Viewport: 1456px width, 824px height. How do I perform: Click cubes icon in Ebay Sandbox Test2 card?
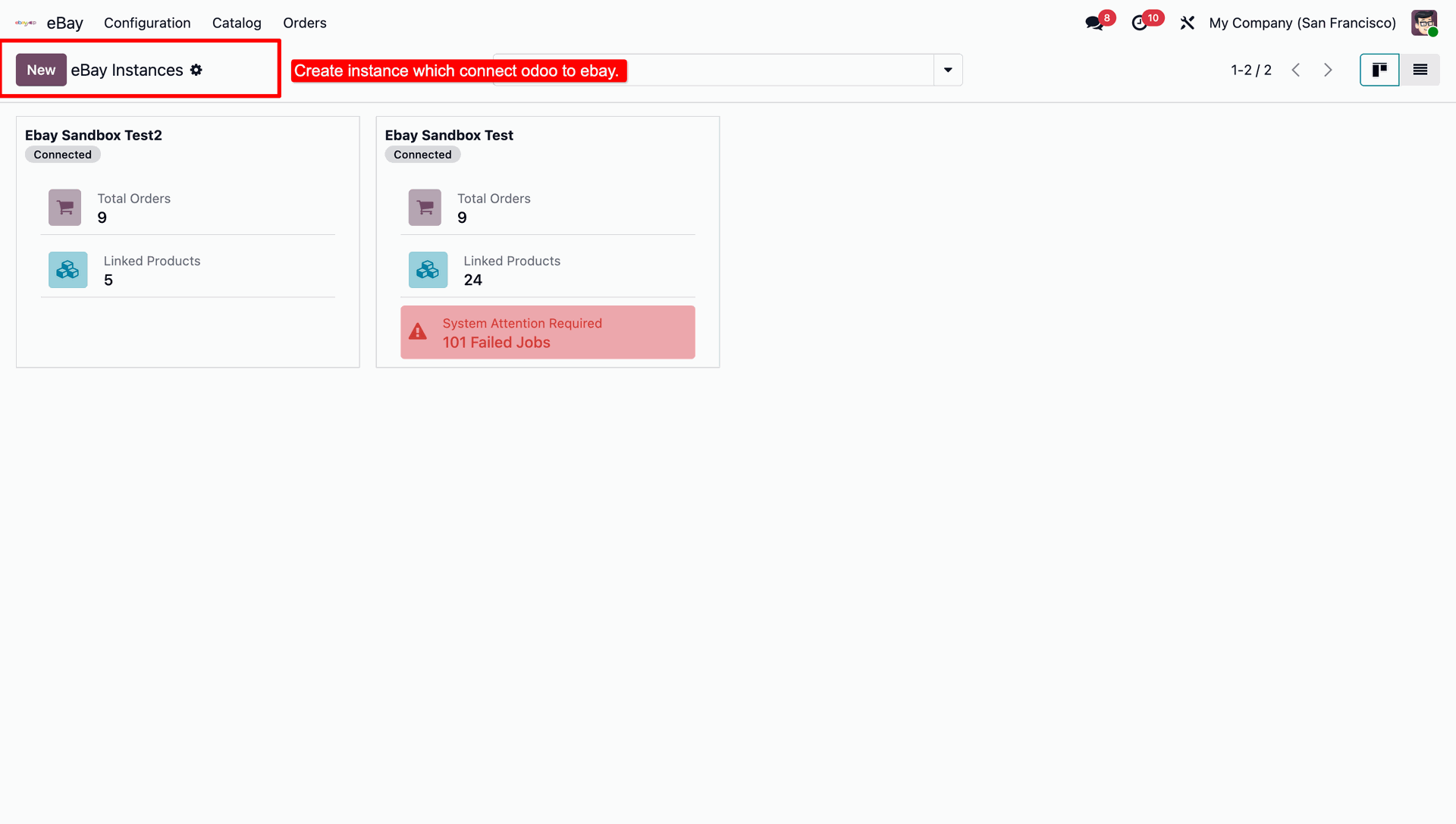[67, 270]
